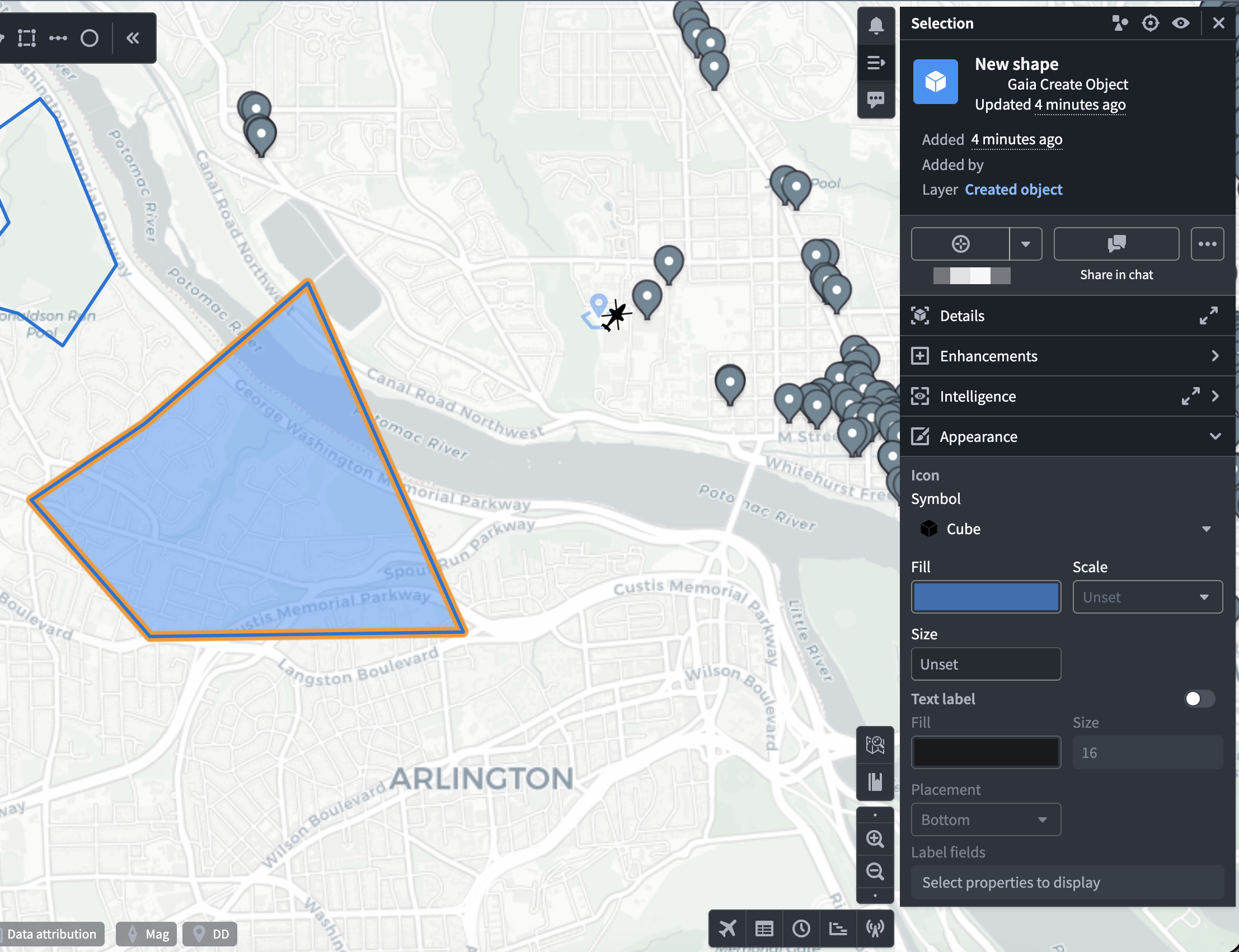Toggle visibility eye in Selection header
The image size is (1239, 952).
tap(1181, 23)
